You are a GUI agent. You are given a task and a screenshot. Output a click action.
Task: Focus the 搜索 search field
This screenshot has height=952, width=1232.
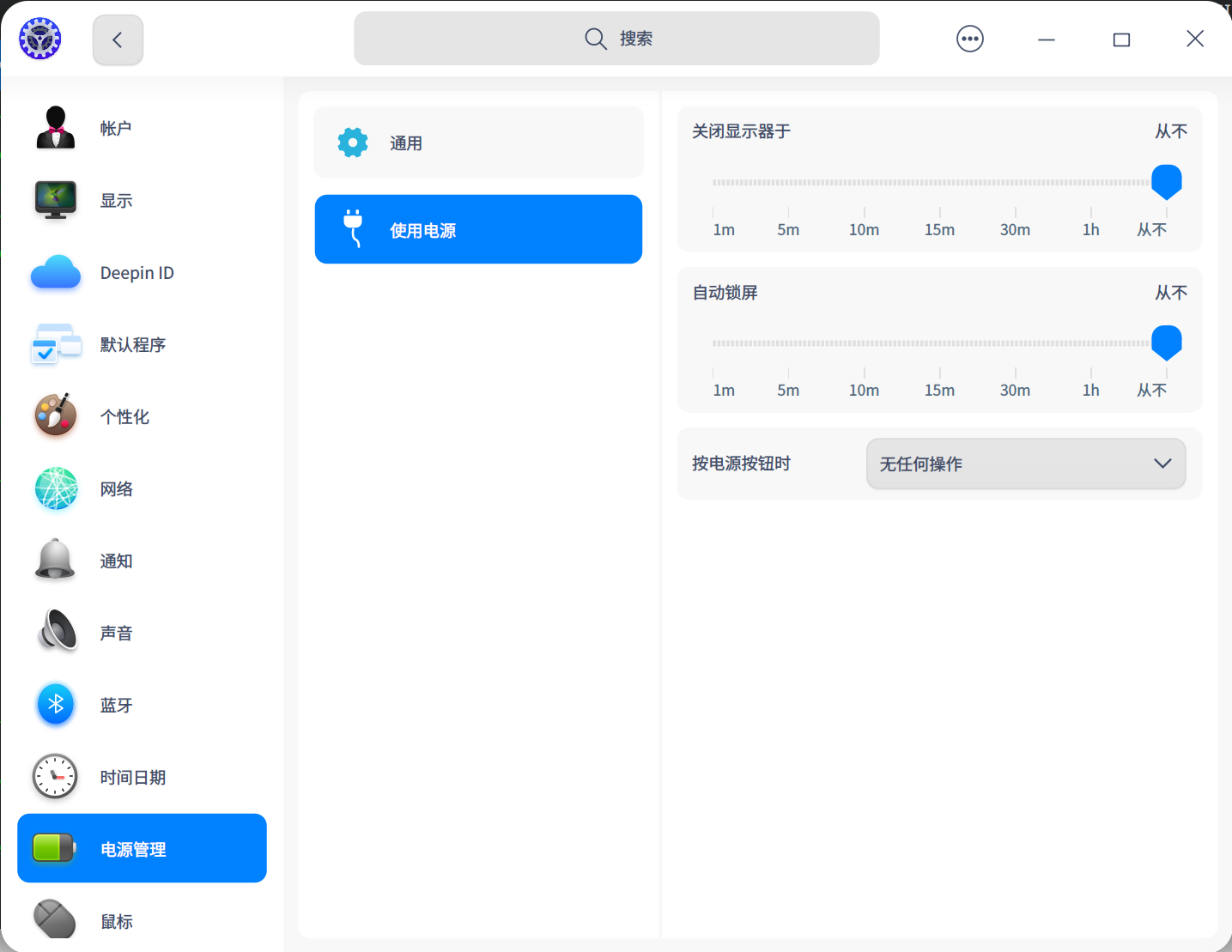tap(616, 39)
